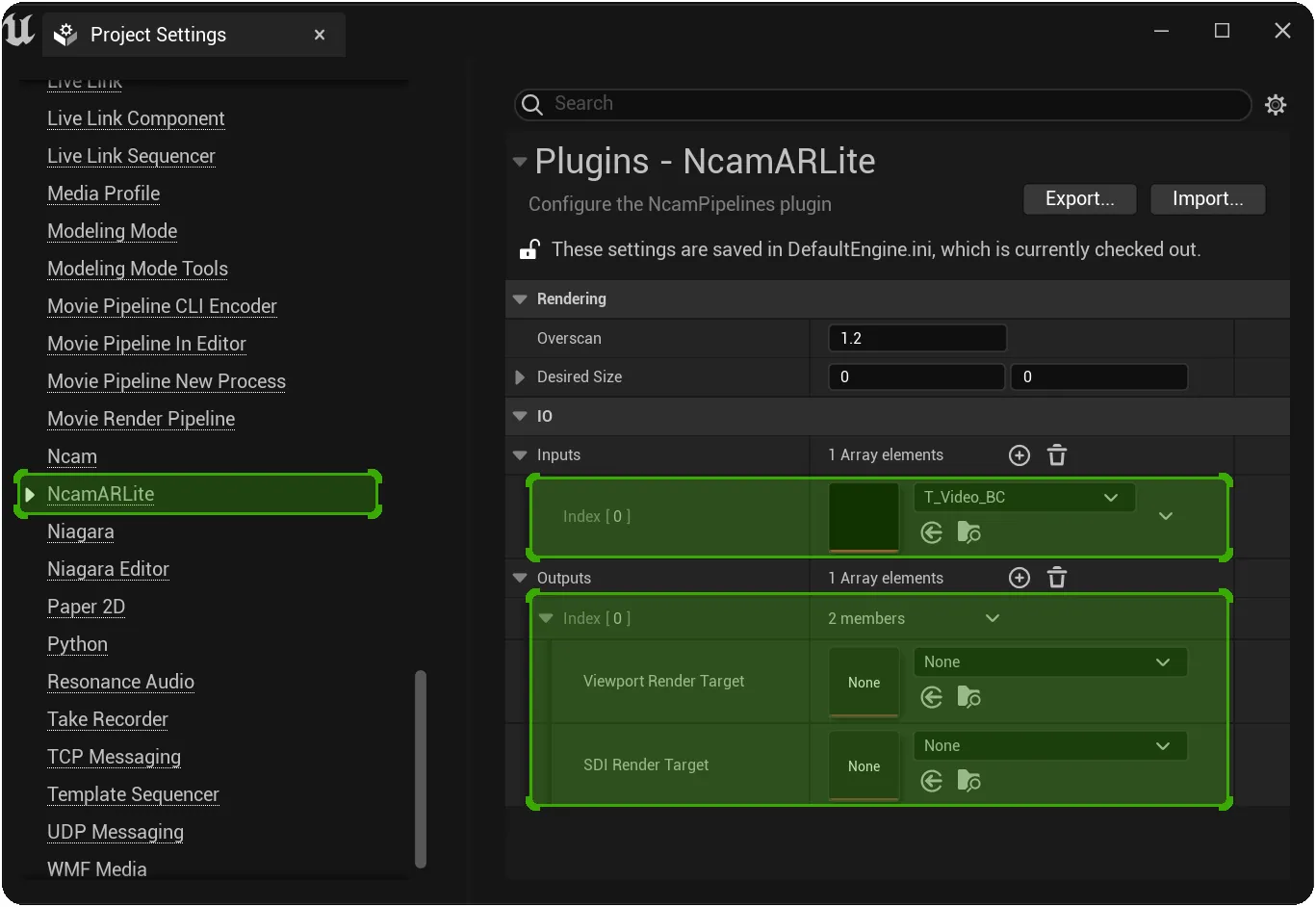This screenshot has height=907, width=1316.
Task: Open the Niagara Editor settings page
Action: [108, 569]
